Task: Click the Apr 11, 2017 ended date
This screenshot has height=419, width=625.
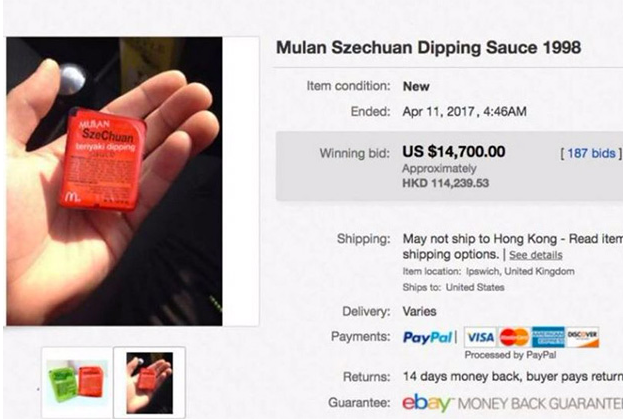Action: click(464, 110)
